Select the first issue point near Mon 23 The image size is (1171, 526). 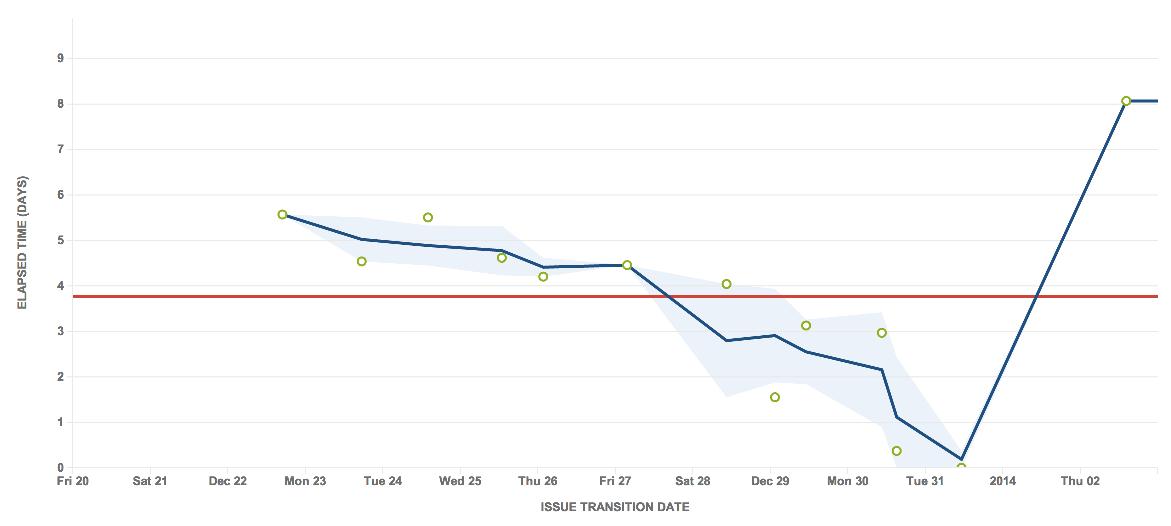(282, 214)
